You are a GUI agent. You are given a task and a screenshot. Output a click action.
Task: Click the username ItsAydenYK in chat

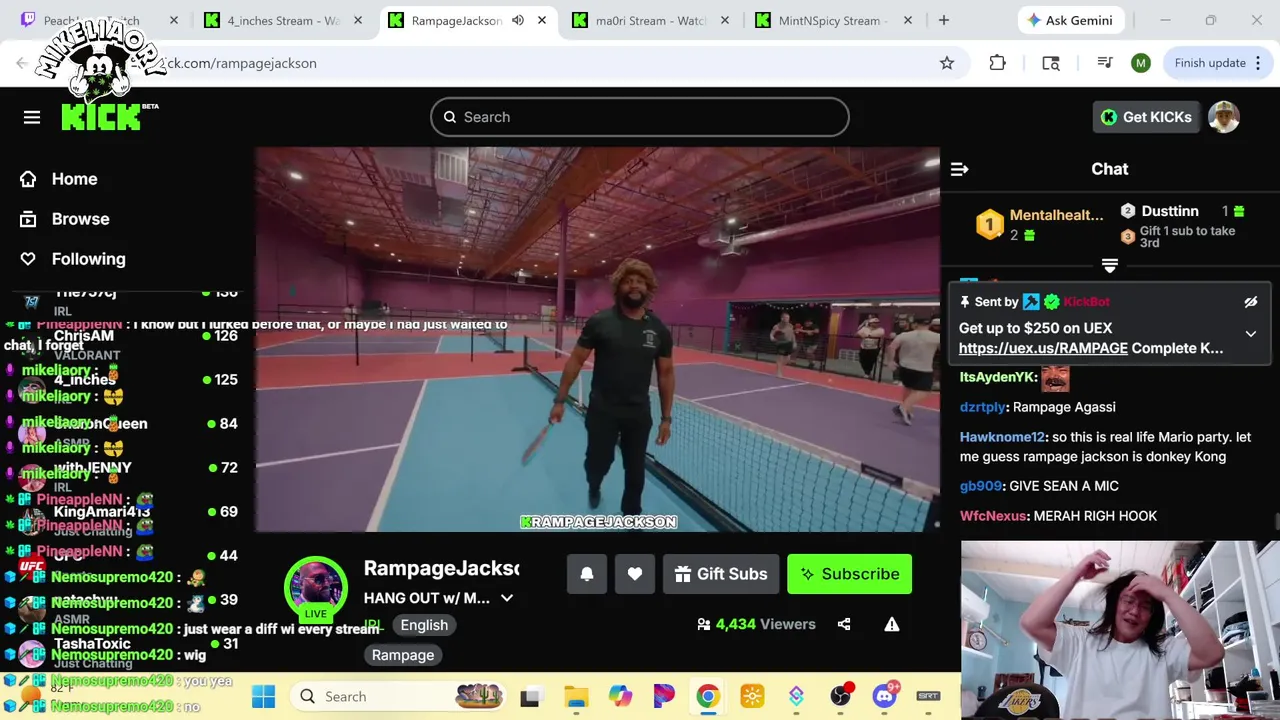[997, 377]
